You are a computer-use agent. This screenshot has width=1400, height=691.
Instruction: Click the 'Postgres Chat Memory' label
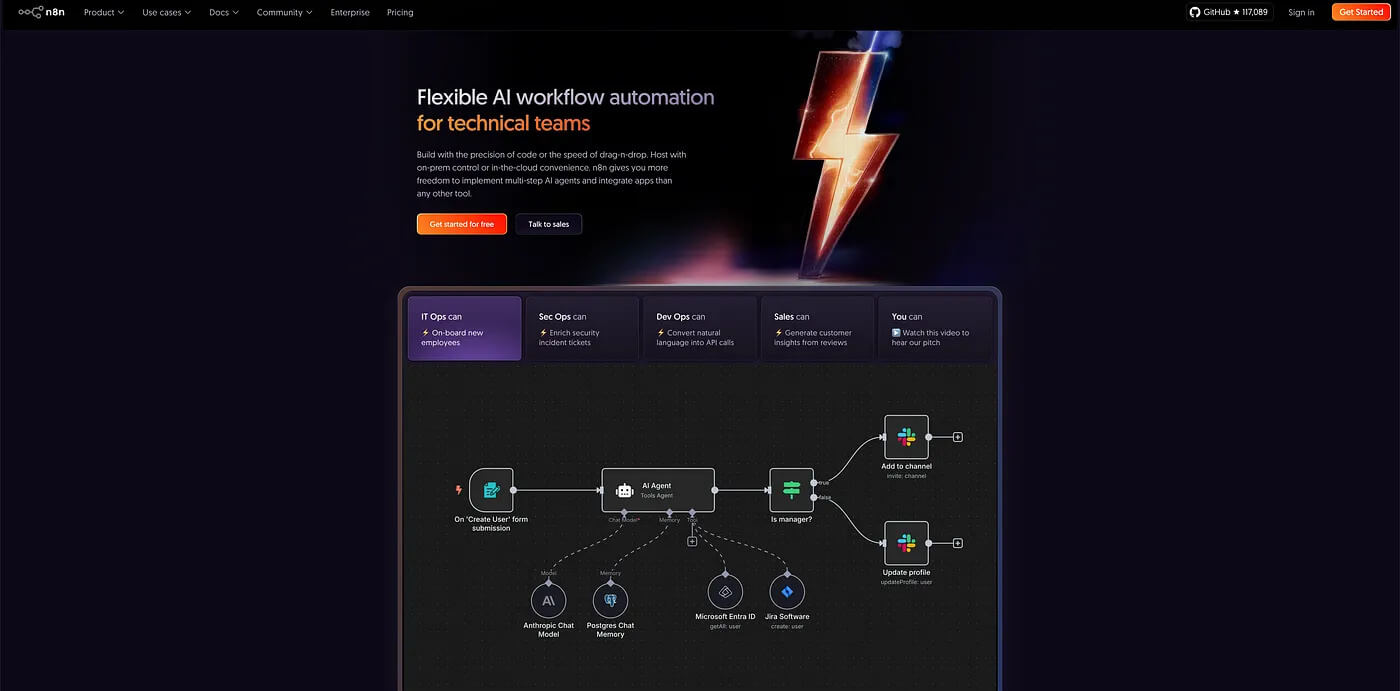[x=610, y=630]
